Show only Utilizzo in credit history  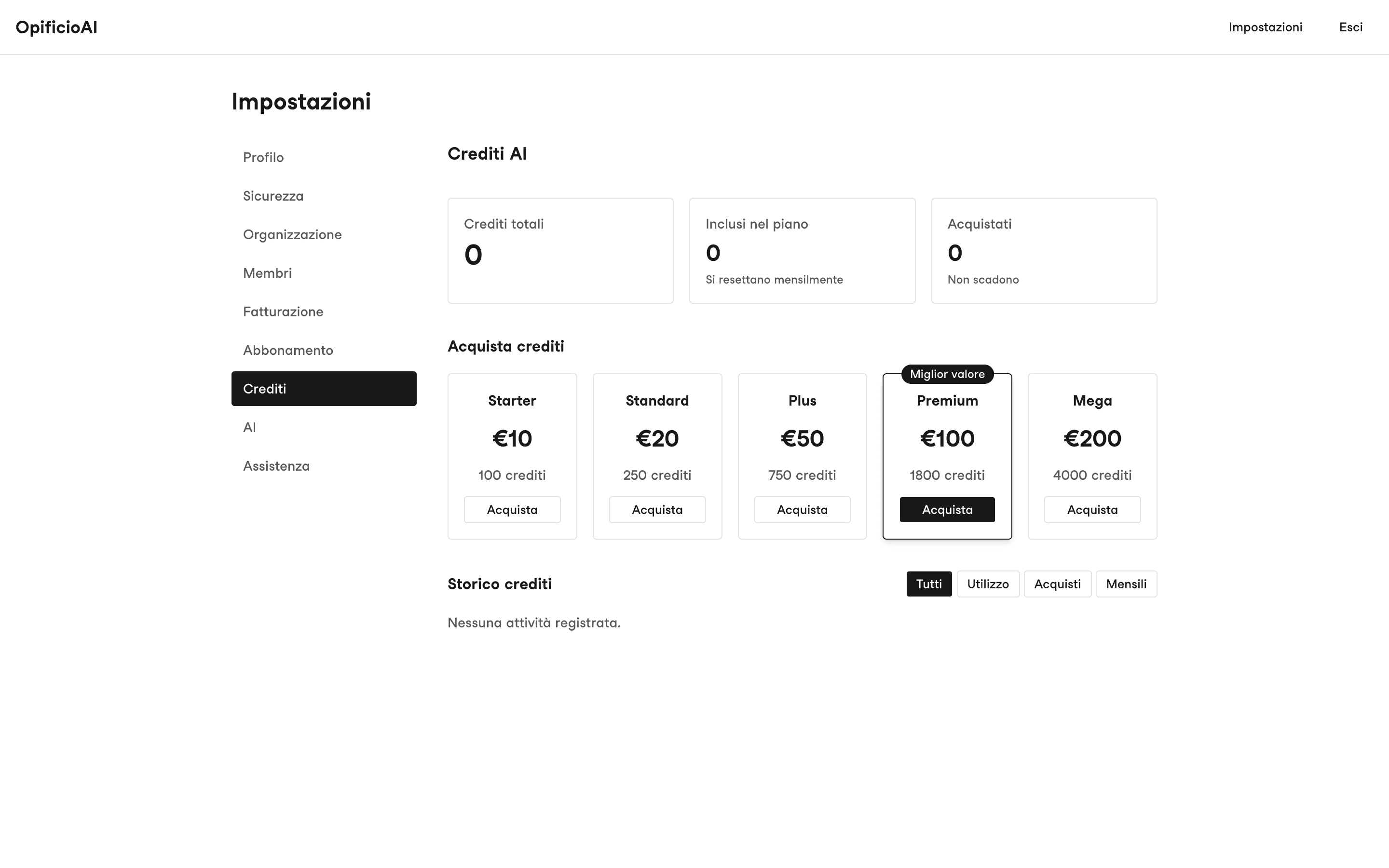988,584
